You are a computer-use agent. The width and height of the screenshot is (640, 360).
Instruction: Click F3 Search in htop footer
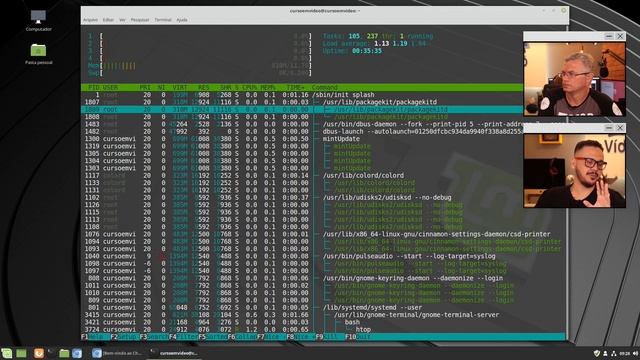coord(154,337)
